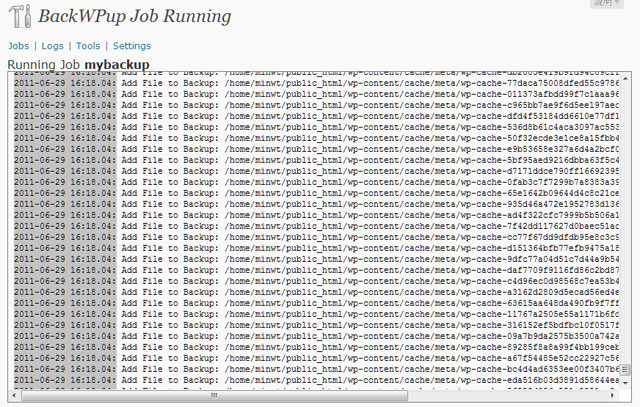Select log line wp-cache-cc77f67dd9dfdb95e8c3c
This screenshot has height=407, width=640.
tap(316, 238)
